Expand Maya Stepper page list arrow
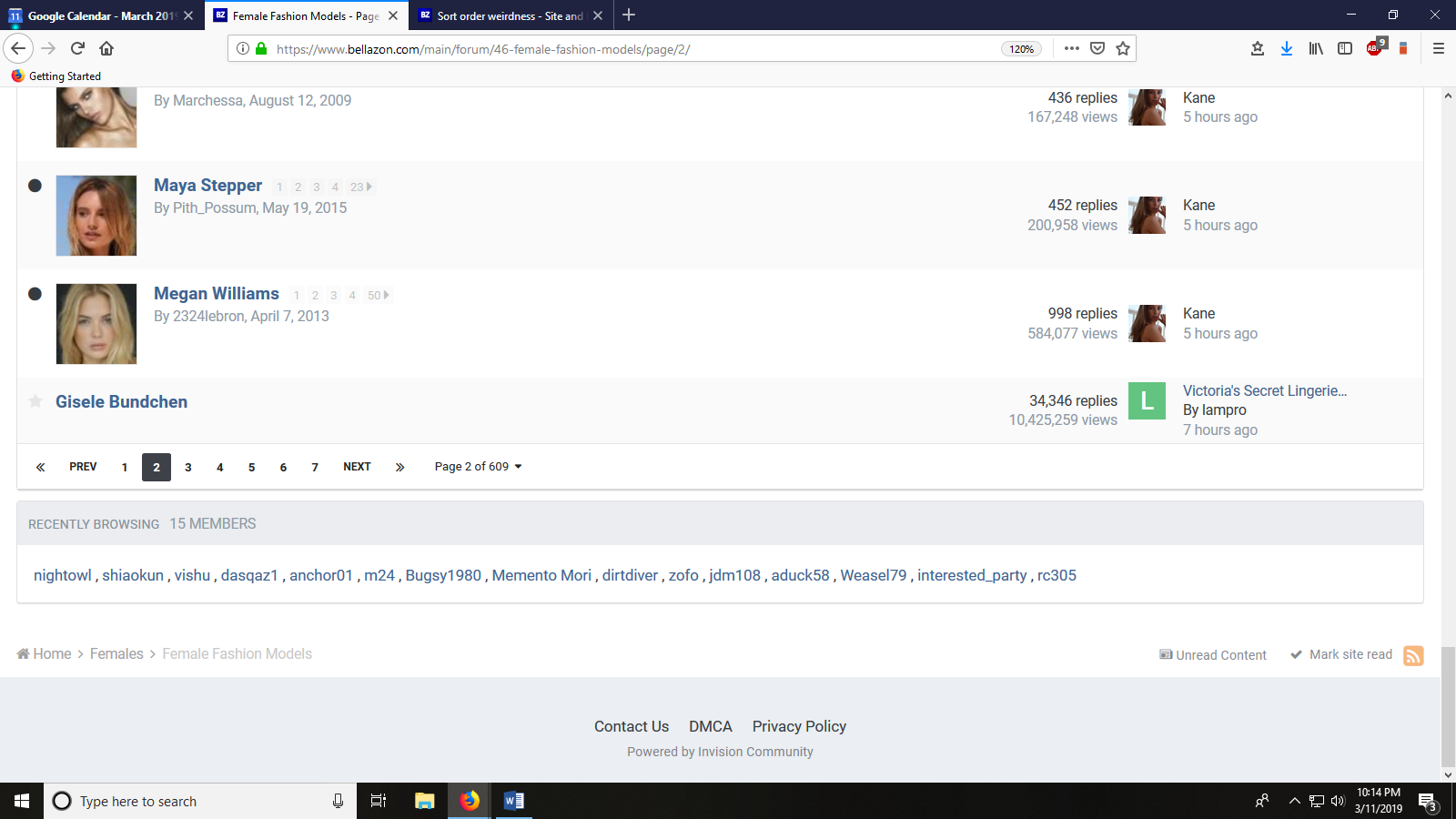This screenshot has height=819, width=1456. click(369, 187)
